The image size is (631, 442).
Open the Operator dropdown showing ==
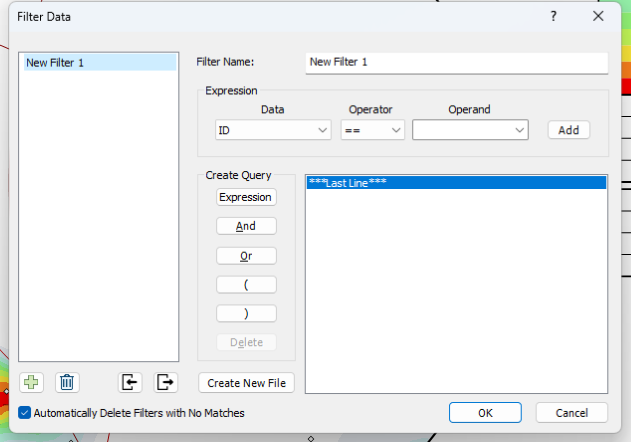pyautogui.click(x=373, y=130)
